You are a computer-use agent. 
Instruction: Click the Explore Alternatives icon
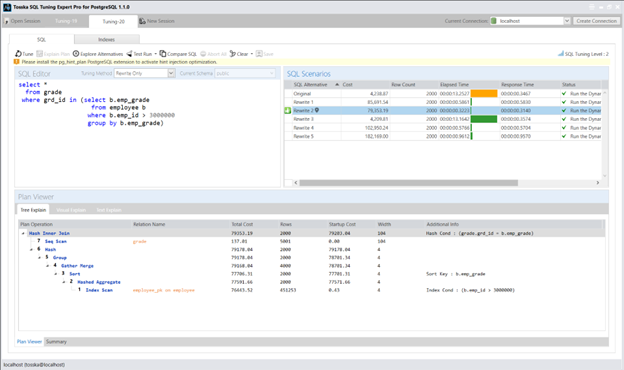[x=76, y=53]
